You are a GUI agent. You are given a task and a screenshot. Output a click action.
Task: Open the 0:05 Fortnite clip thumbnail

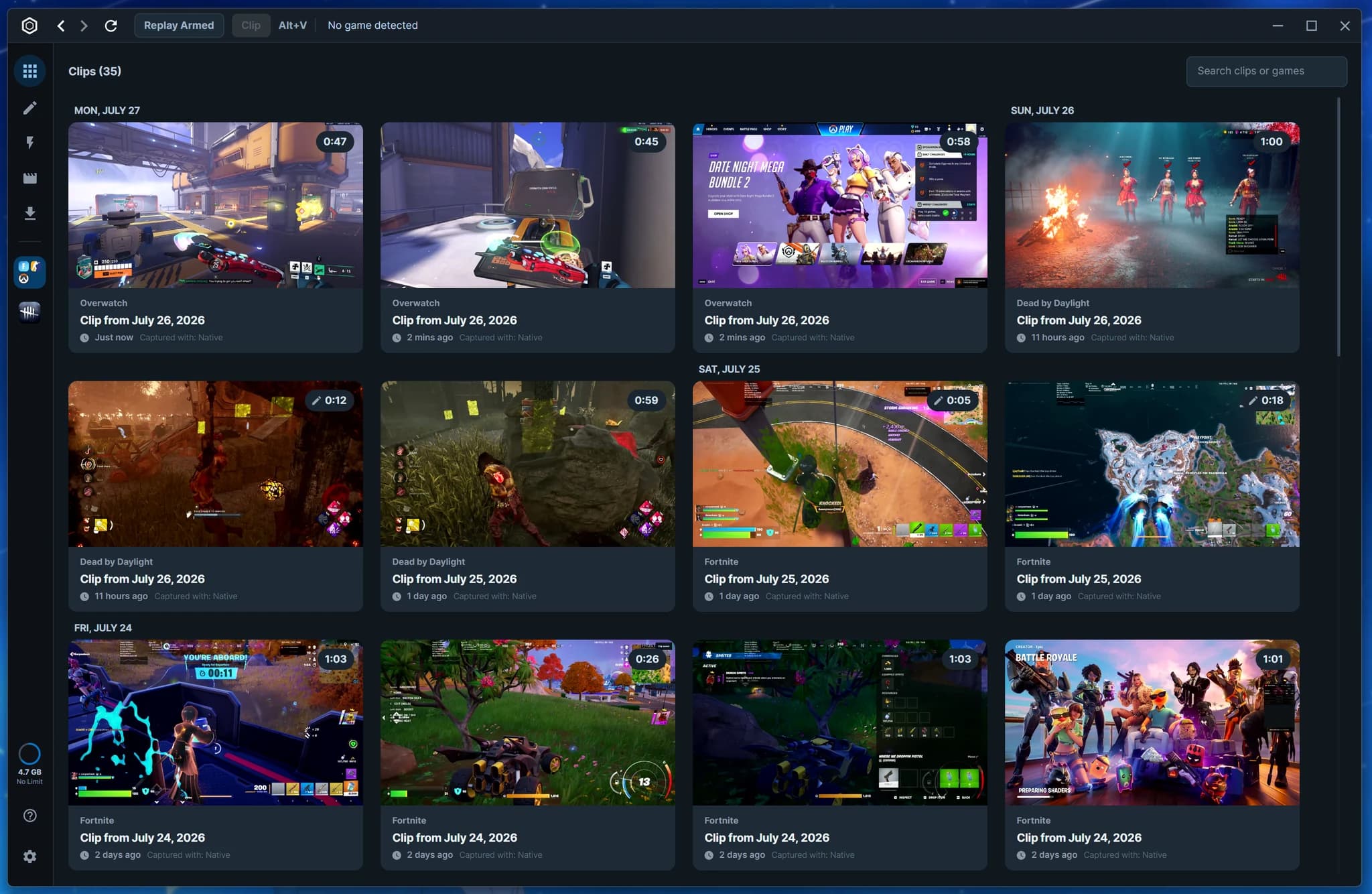tap(840, 464)
